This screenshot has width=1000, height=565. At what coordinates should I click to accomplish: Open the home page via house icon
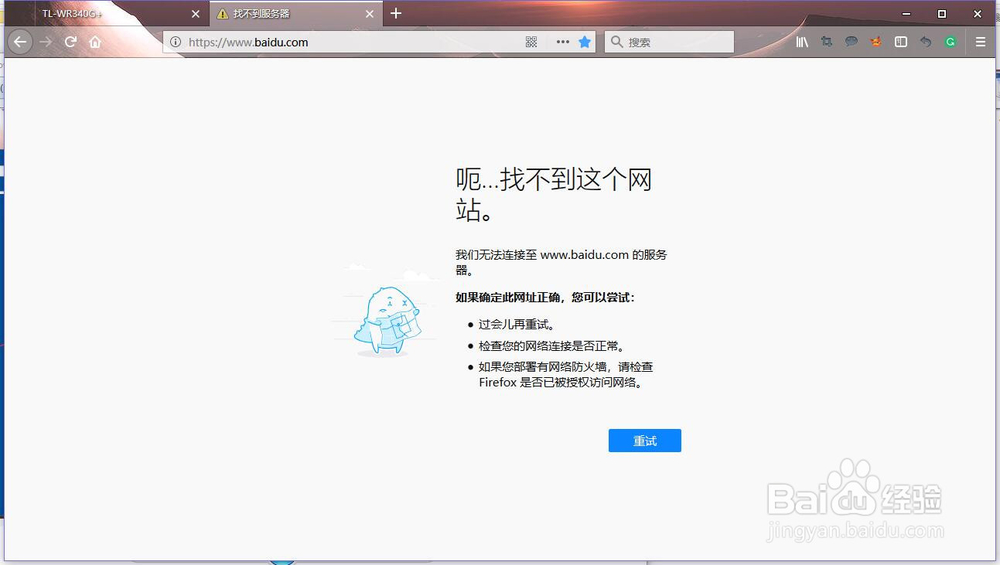click(95, 42)
